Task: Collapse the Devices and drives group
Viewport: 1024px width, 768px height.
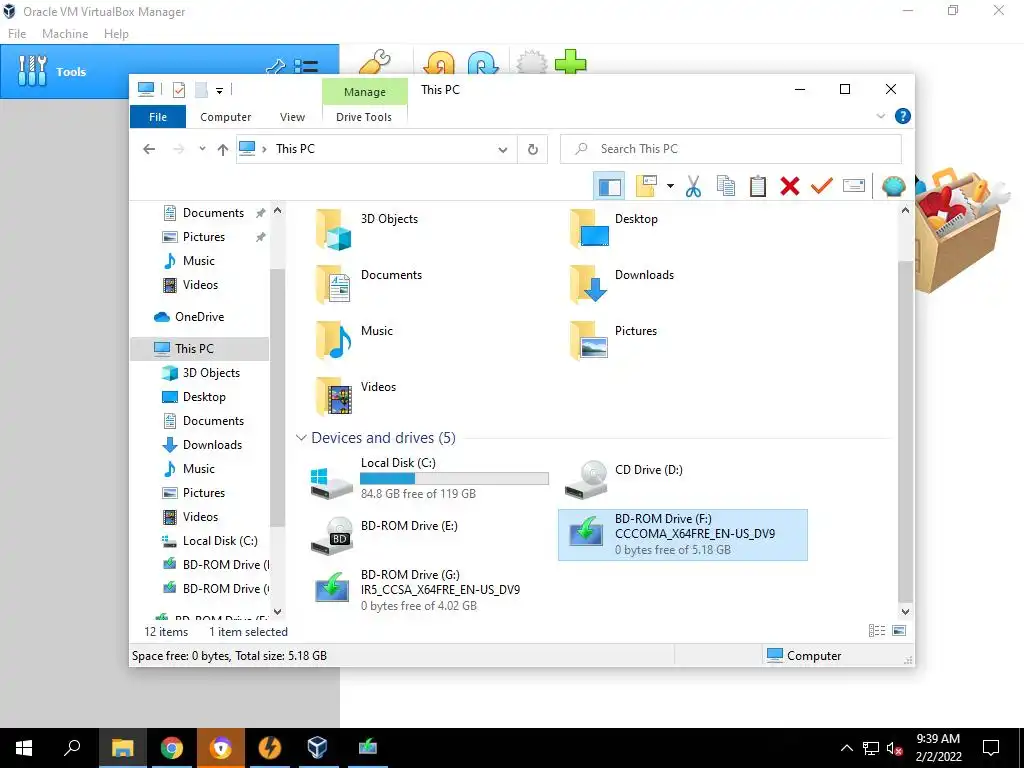Action: 301,438
